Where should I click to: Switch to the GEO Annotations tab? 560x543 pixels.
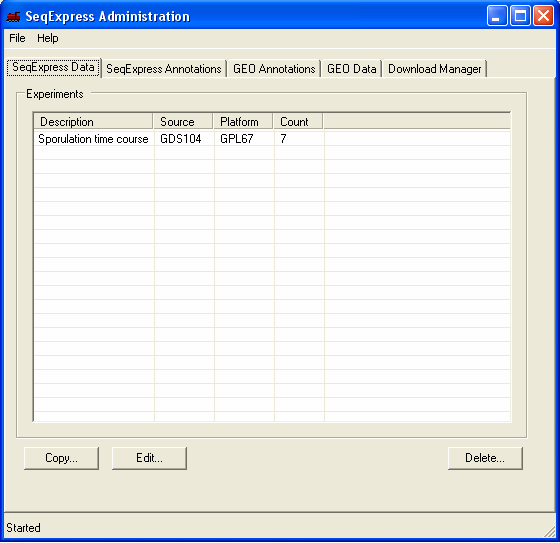pyautogui.click(x=274, y=69)
